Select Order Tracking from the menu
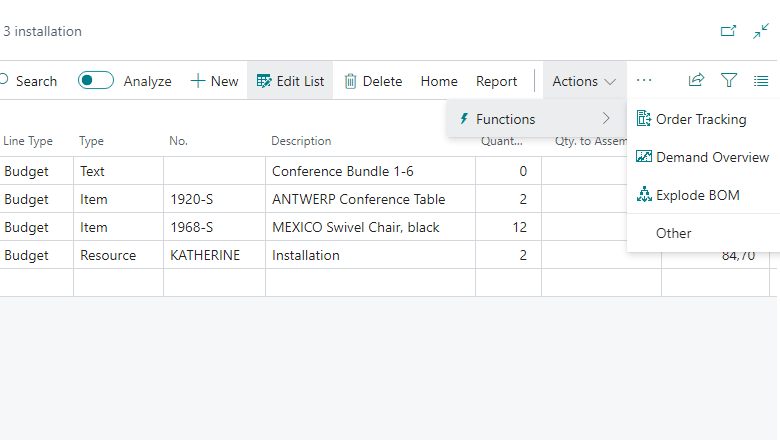Image resolution: width=780 pixels, height=440 pixels. click(x=700, y=119)
